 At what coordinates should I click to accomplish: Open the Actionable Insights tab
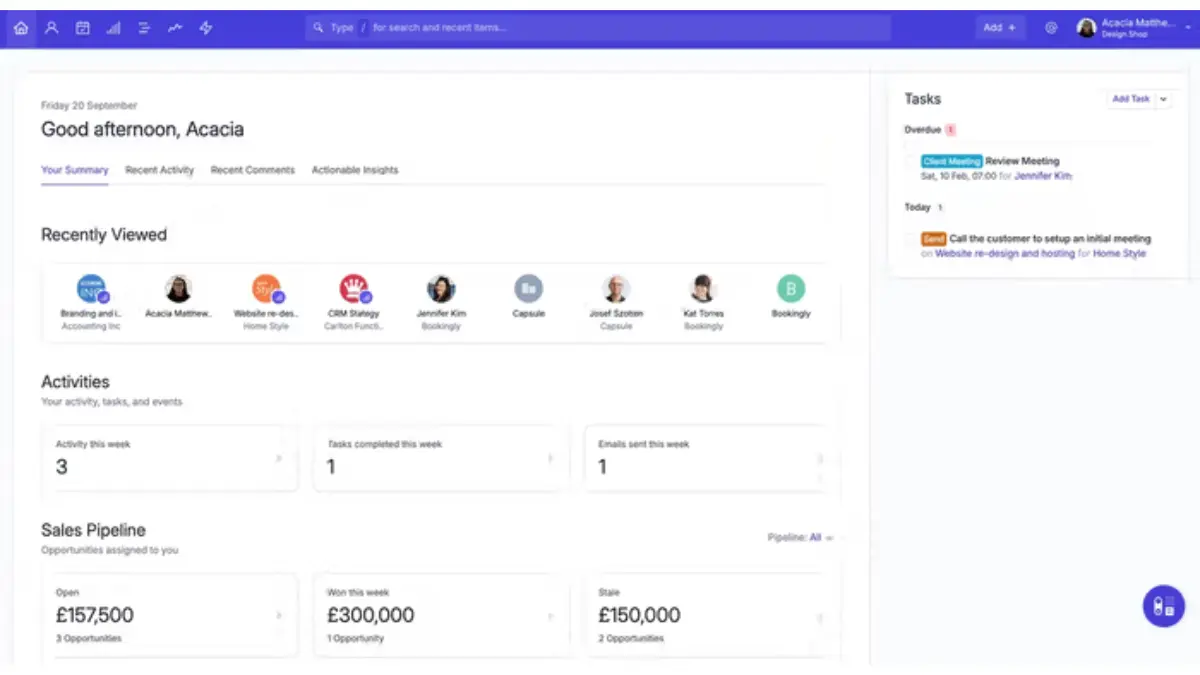355,170
